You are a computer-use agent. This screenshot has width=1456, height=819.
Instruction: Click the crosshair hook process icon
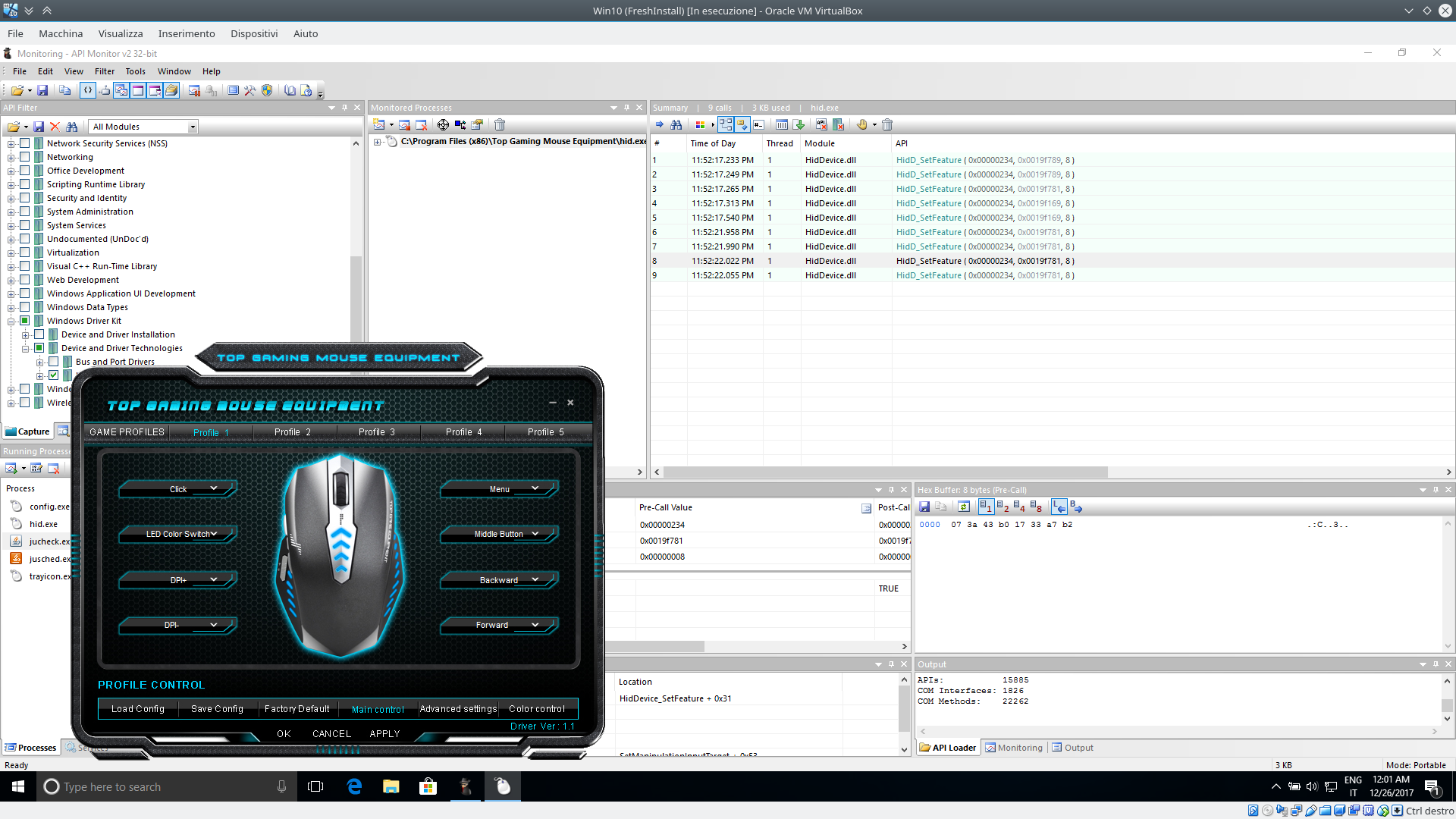click(443, 125)
